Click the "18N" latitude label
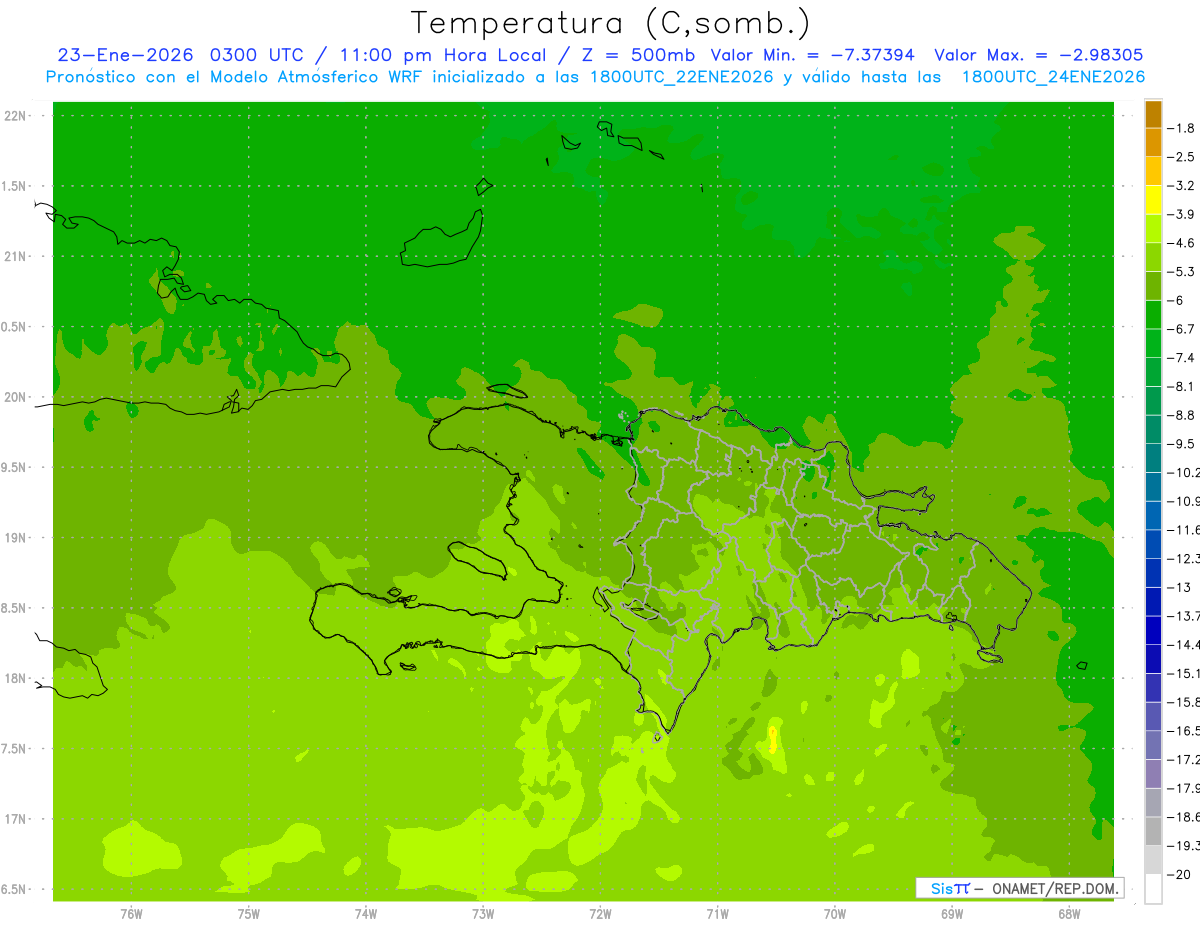Viewport: 1200px width, 927px height. click(16, 678)
